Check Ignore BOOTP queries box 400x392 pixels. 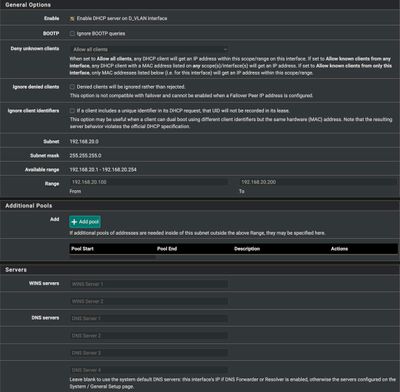pyautogui.click(x=72, y=34)
